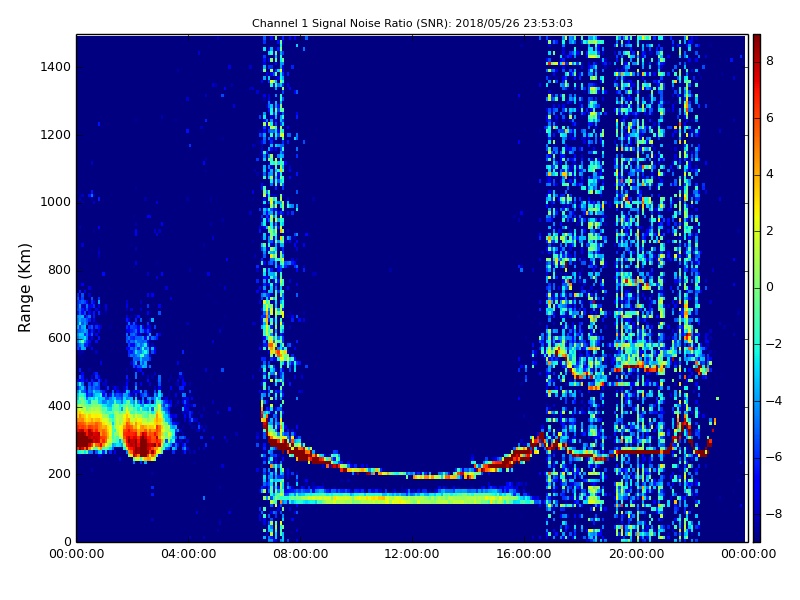The height and width of the screenshot is (600, 800).
Task: Click the colorbar tick label −2
Action: (x=774, y=344)
